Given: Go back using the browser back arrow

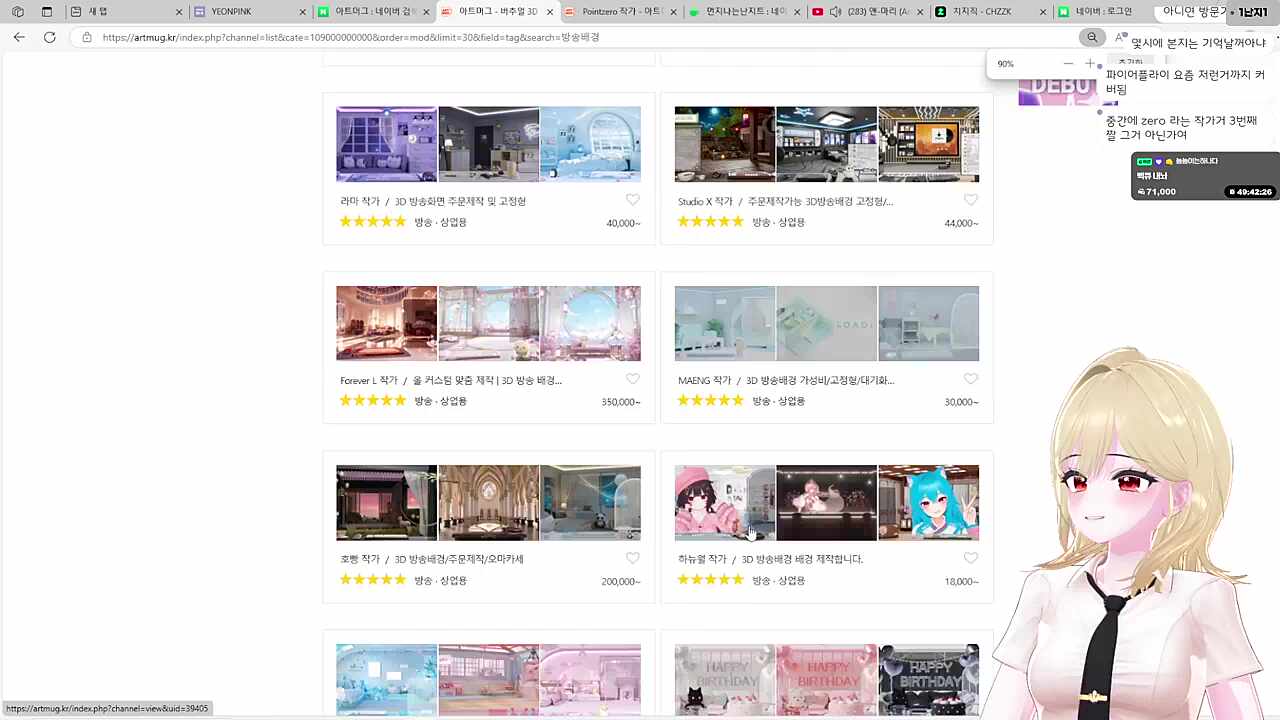Looking at the screenshot, I should tap(19, 37).
